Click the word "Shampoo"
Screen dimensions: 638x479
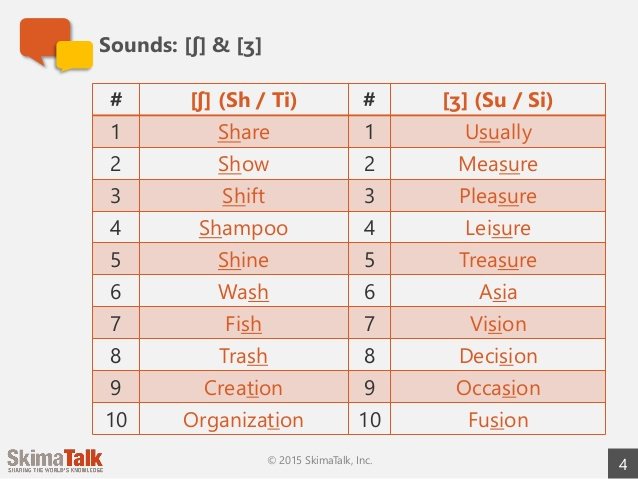click(243, 228)
